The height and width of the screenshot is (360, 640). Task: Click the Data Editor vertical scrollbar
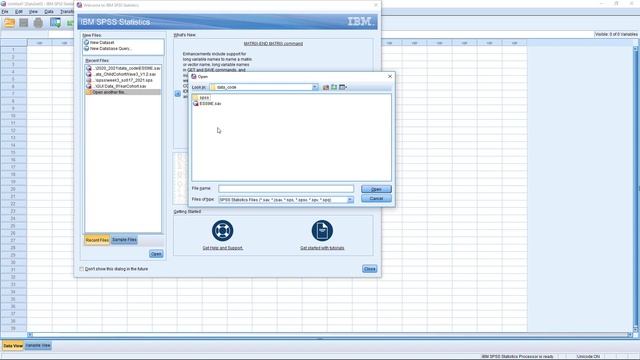point(636,188)
